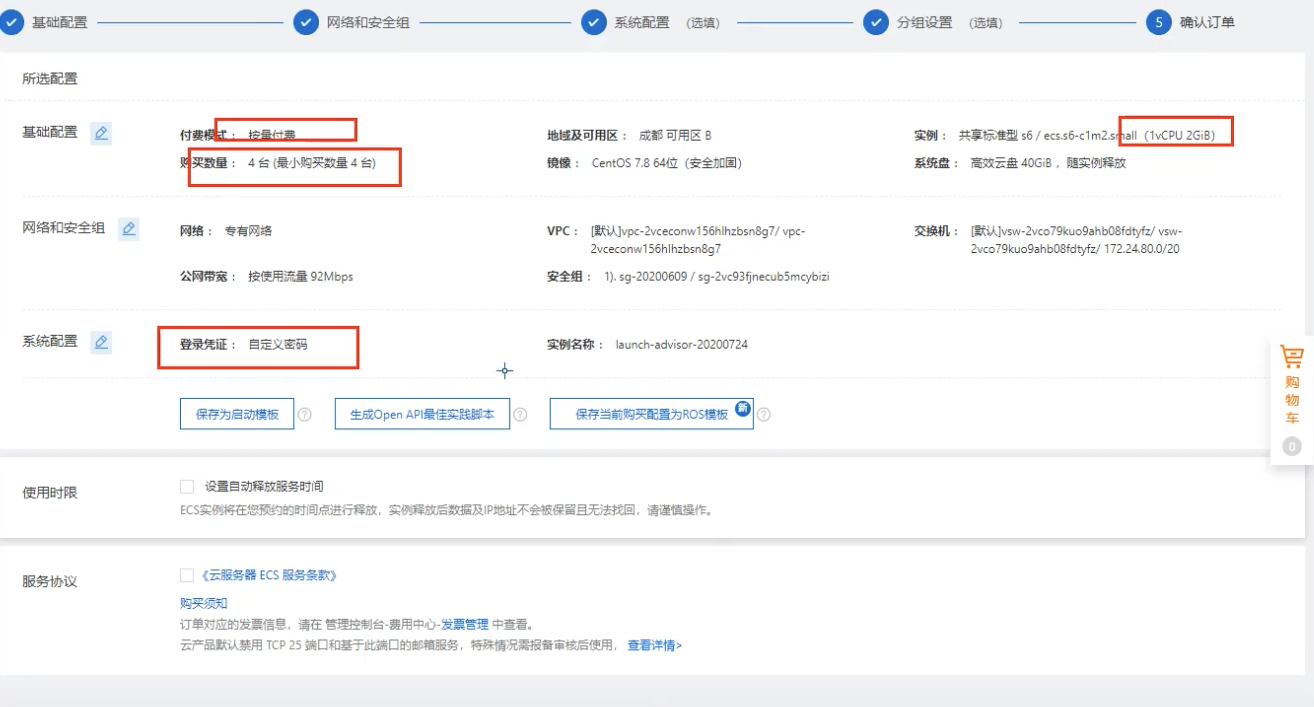Enable 设置自动释放服务时间 checkbox
Viewport: 1314px width, 707px height.
pos(186,486)
